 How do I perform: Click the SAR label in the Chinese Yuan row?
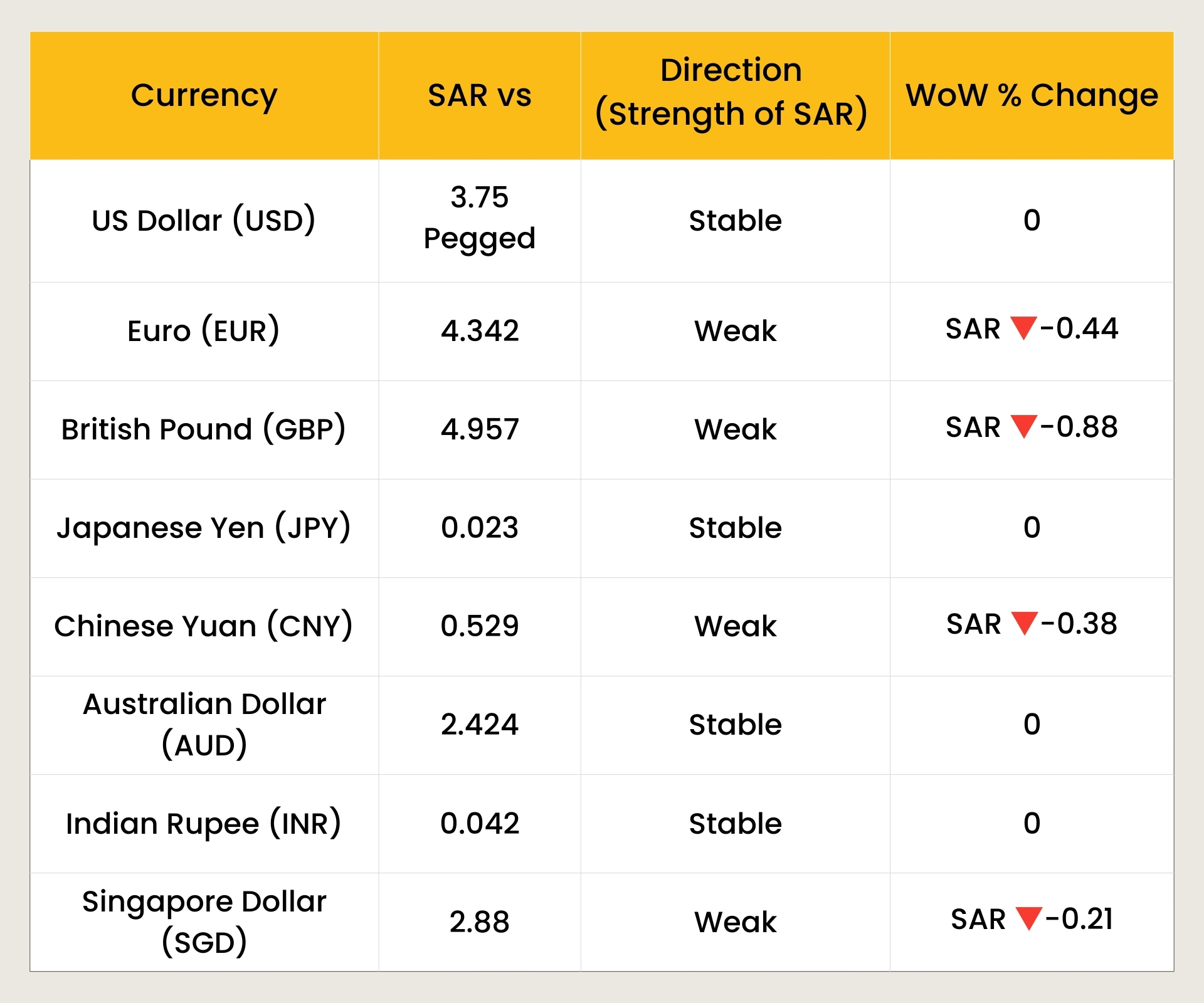pos(973,625)
